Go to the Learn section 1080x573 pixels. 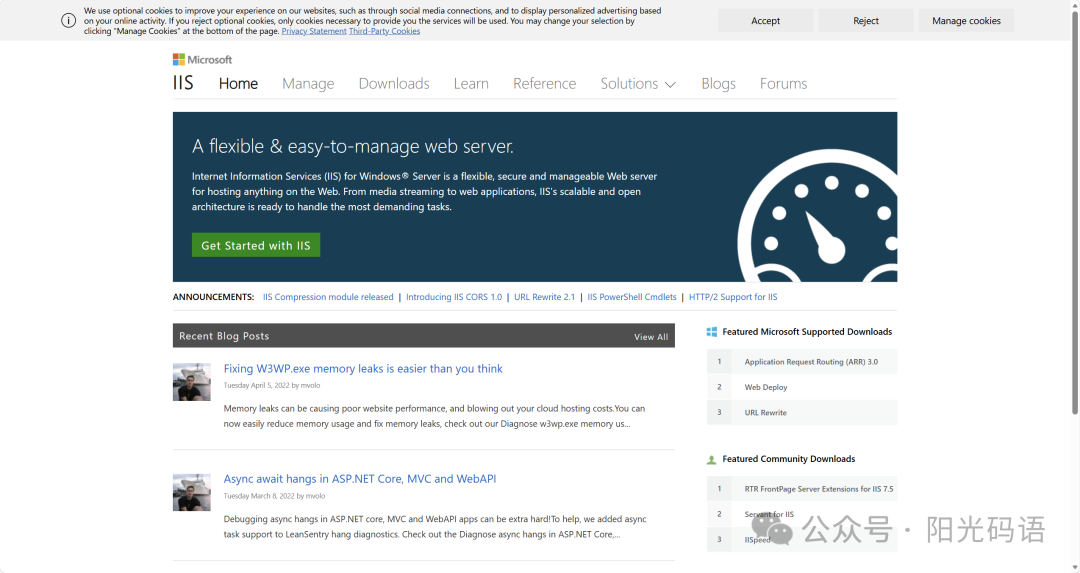click(x=471, y=84)
